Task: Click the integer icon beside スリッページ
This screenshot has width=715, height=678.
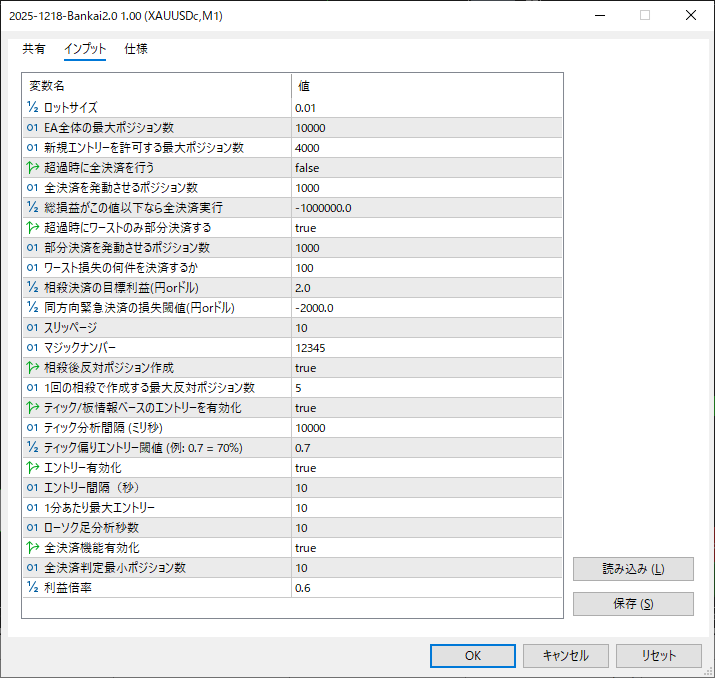Action: (33, 327)
